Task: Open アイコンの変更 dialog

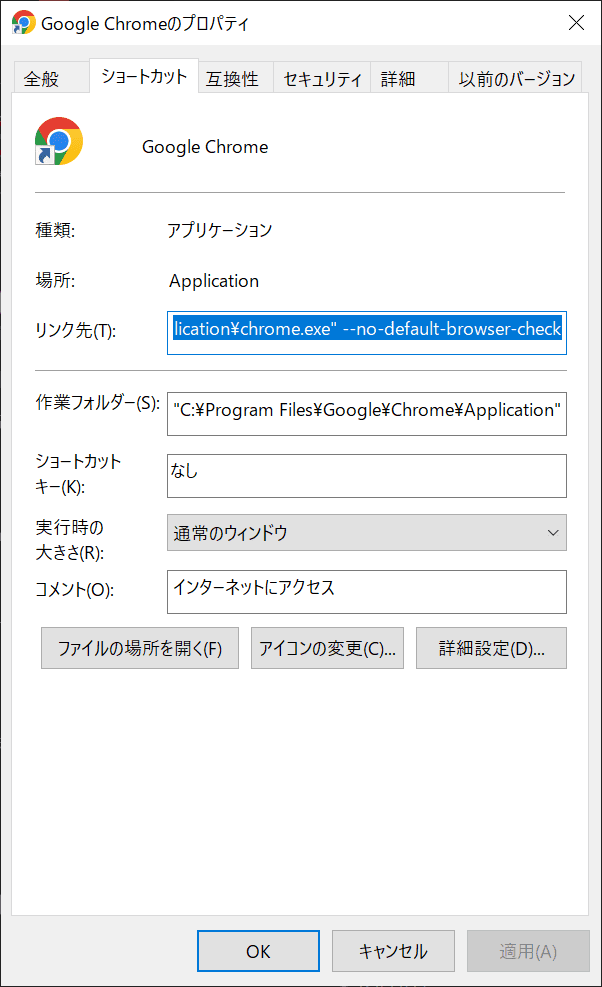Action: pyautogui.click(x=327, y=648)
